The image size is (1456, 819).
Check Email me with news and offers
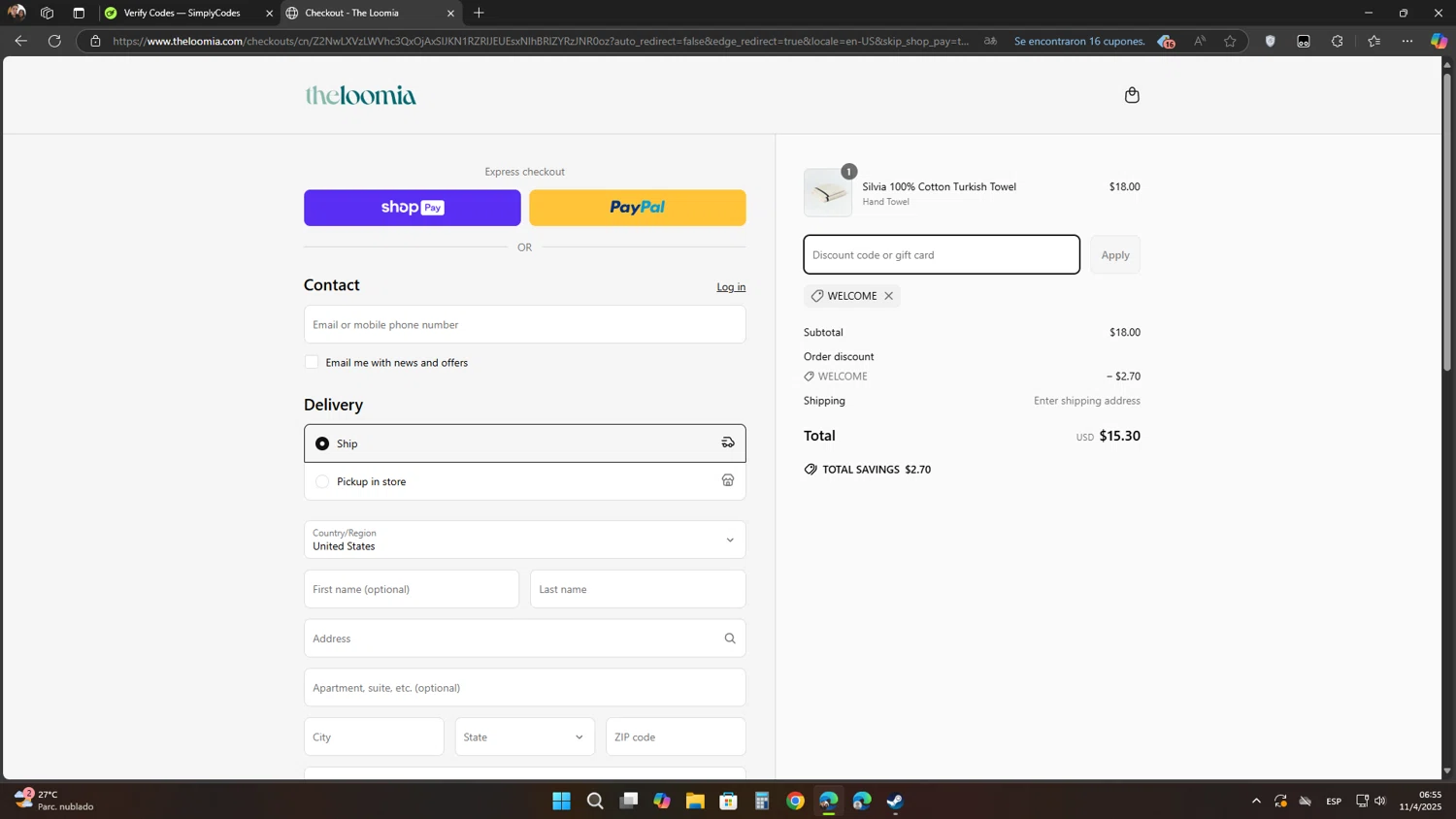(x=312, y=362)
